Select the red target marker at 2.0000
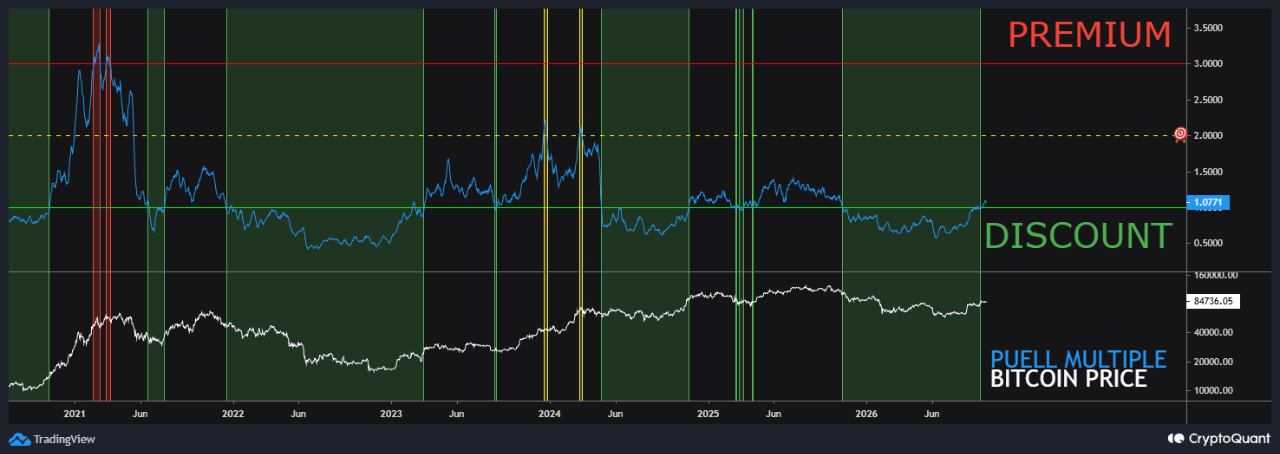This screenshot has height=454, width=1280. (1180, 134)
